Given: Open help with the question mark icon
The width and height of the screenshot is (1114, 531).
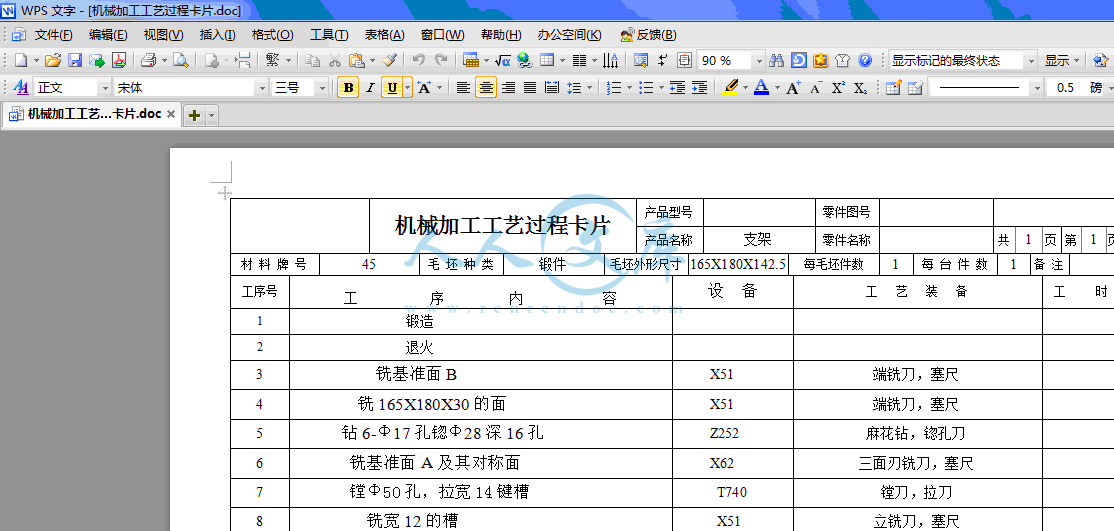Looking at the screenshot, I should (x=865, y=60).
